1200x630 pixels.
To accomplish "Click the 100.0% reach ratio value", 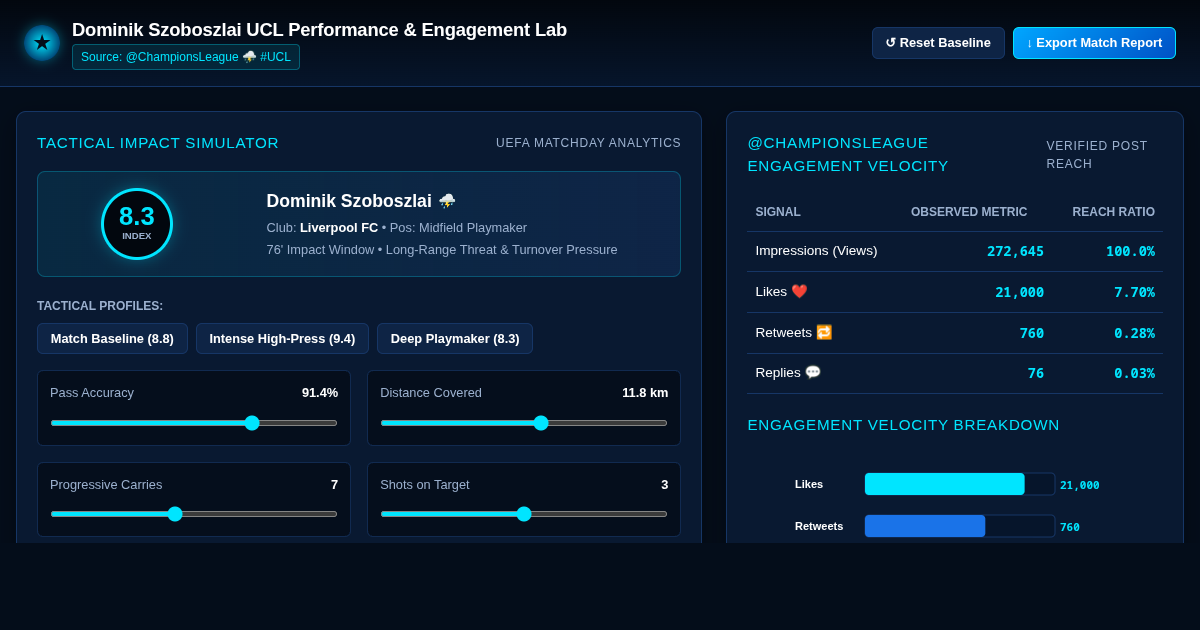I will tap(1130, 251).
